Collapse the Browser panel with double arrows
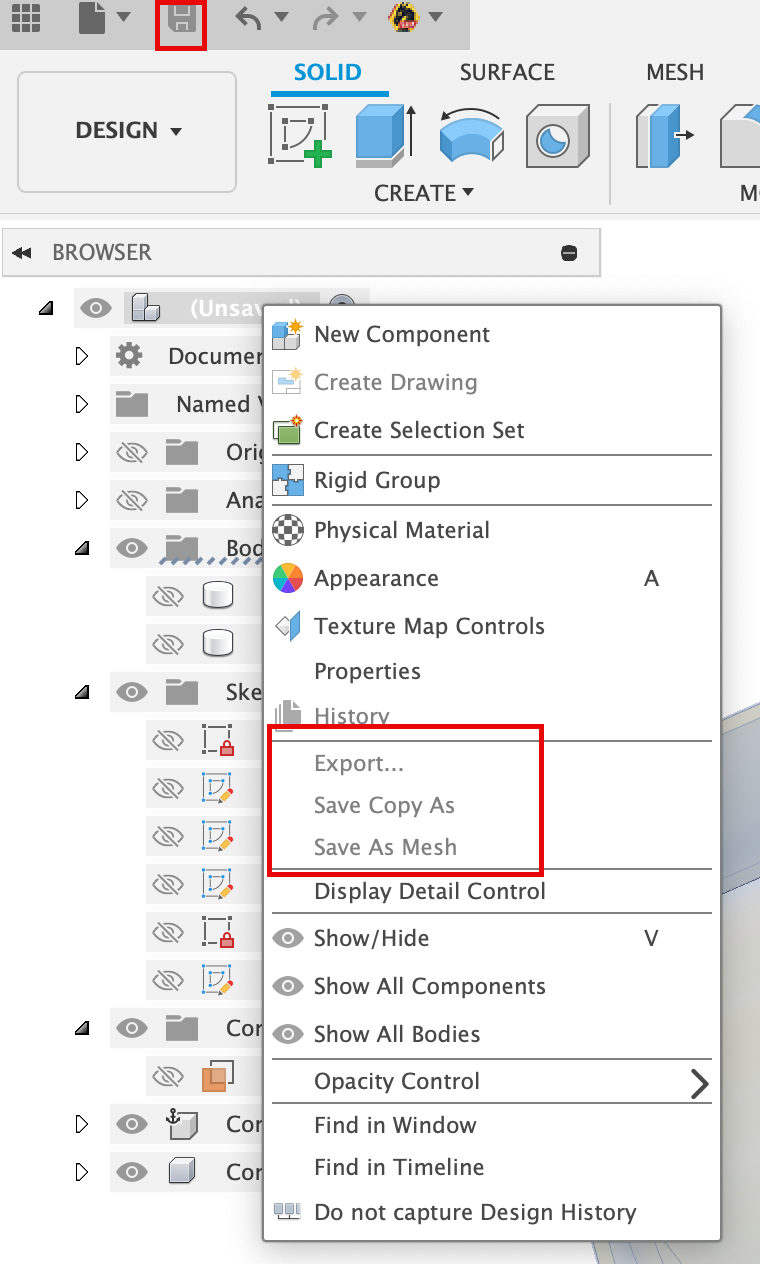Viewport: 760px width, 1264px height. coord(22,252)
